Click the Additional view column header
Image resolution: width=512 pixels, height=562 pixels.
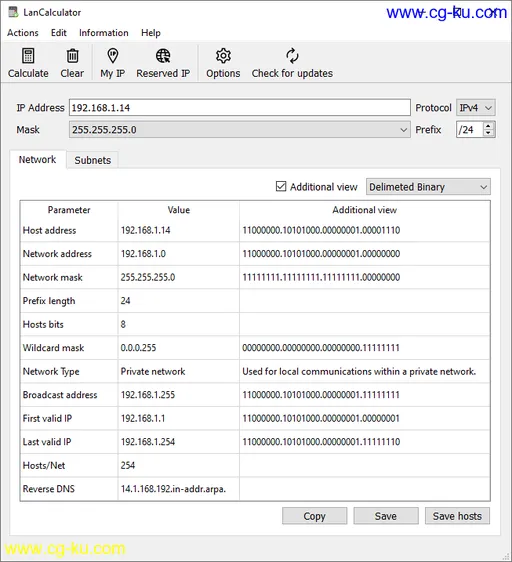pyautogui.click(x=365, y=210)
